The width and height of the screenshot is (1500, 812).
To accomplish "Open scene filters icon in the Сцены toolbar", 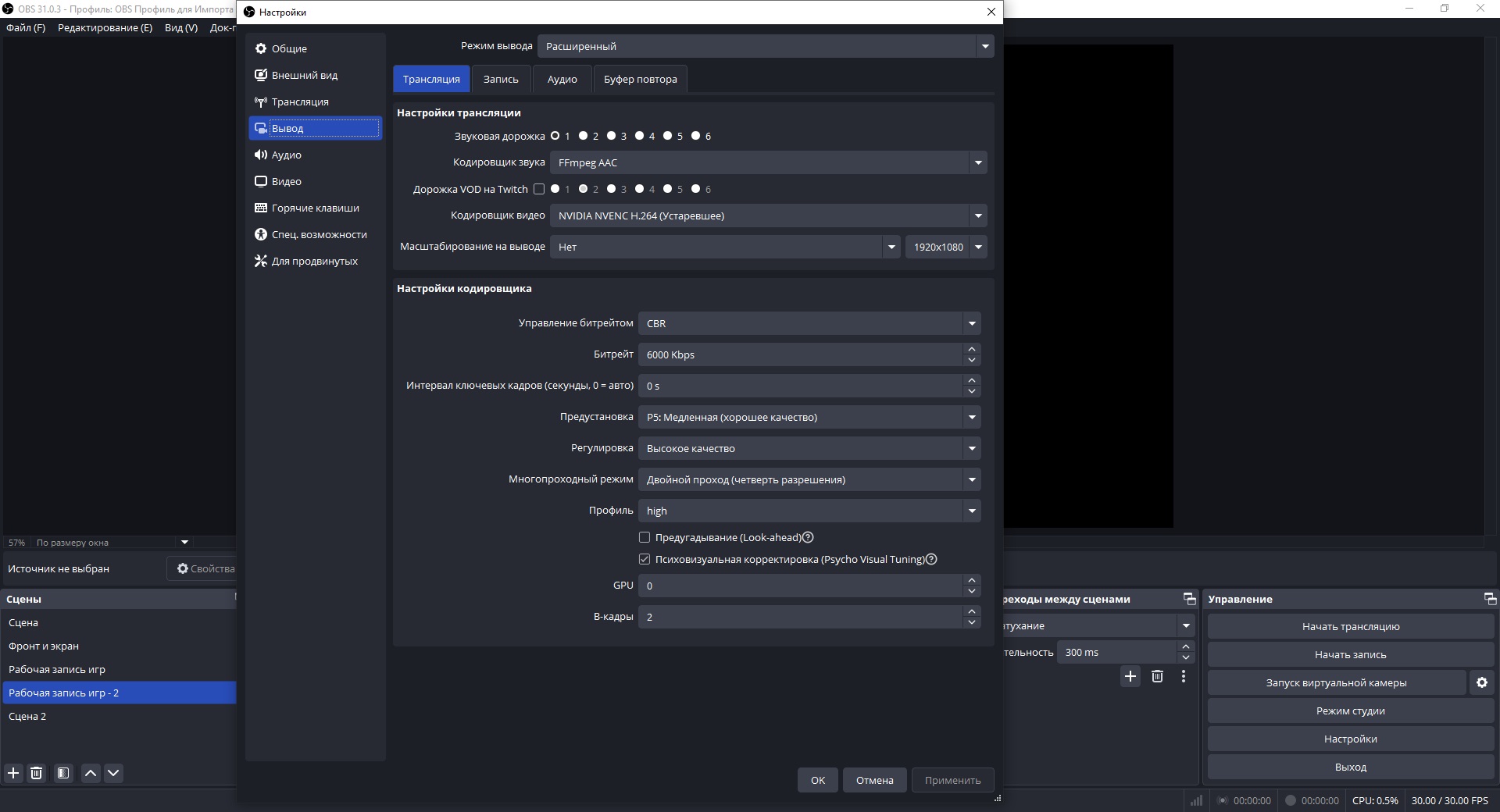I will [x=63, y=773].
